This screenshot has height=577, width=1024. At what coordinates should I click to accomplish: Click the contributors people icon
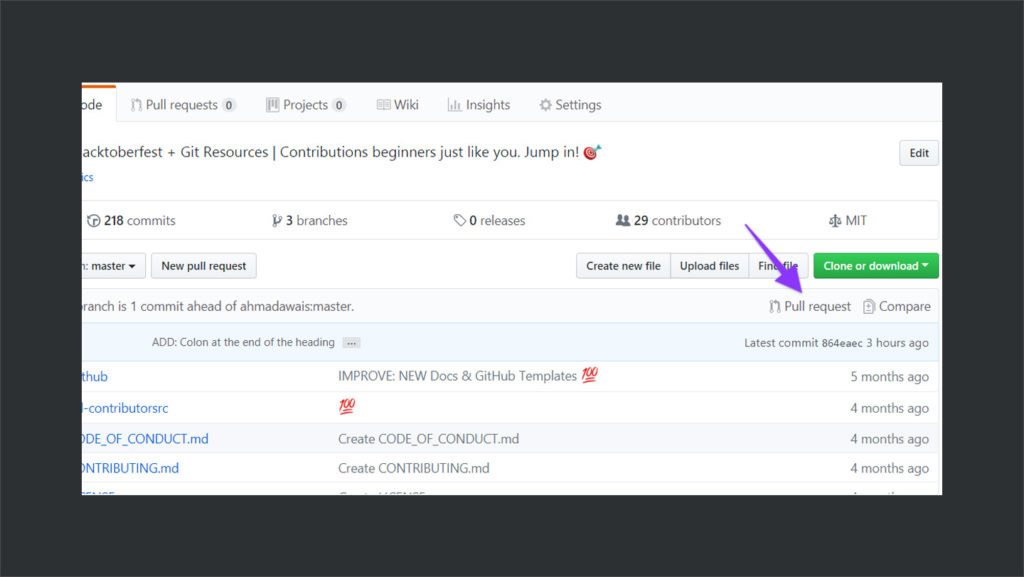pos(623,221)
